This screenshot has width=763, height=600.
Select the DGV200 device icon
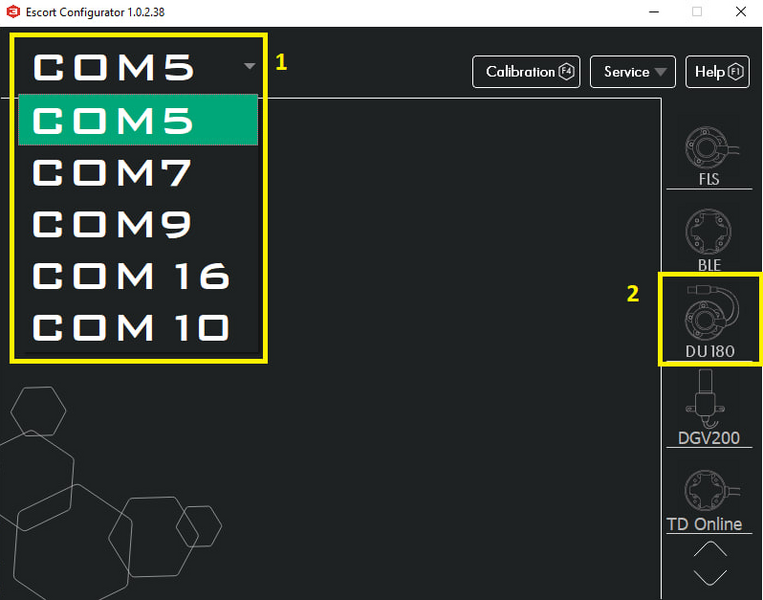tap(709, 408)
